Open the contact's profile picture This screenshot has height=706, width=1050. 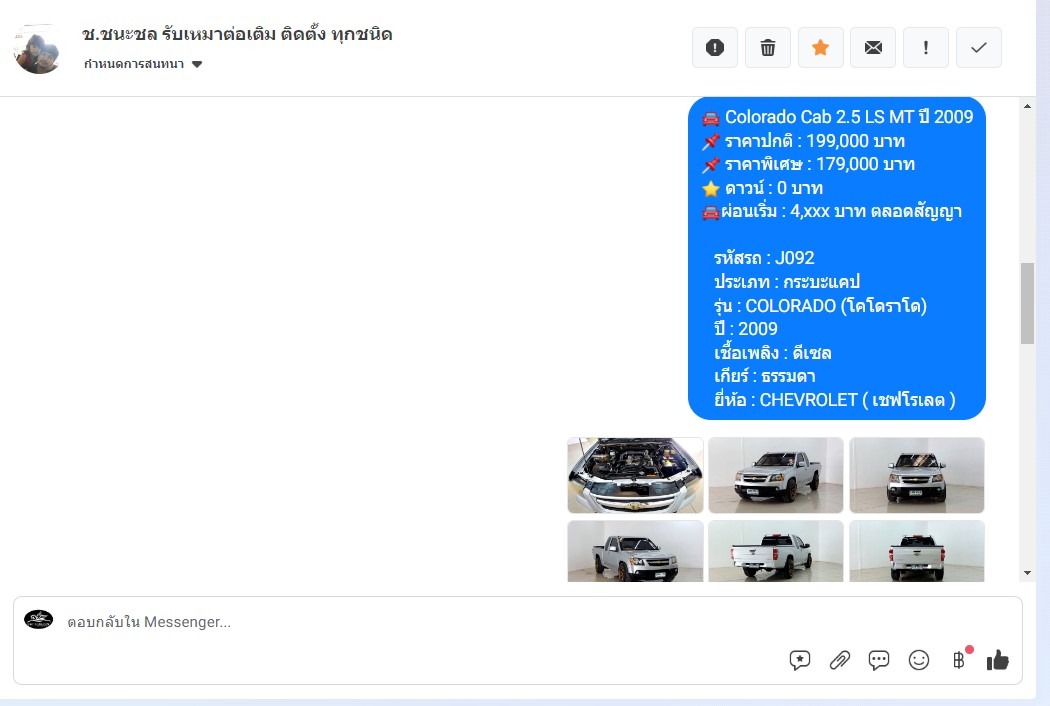point(38,49)
